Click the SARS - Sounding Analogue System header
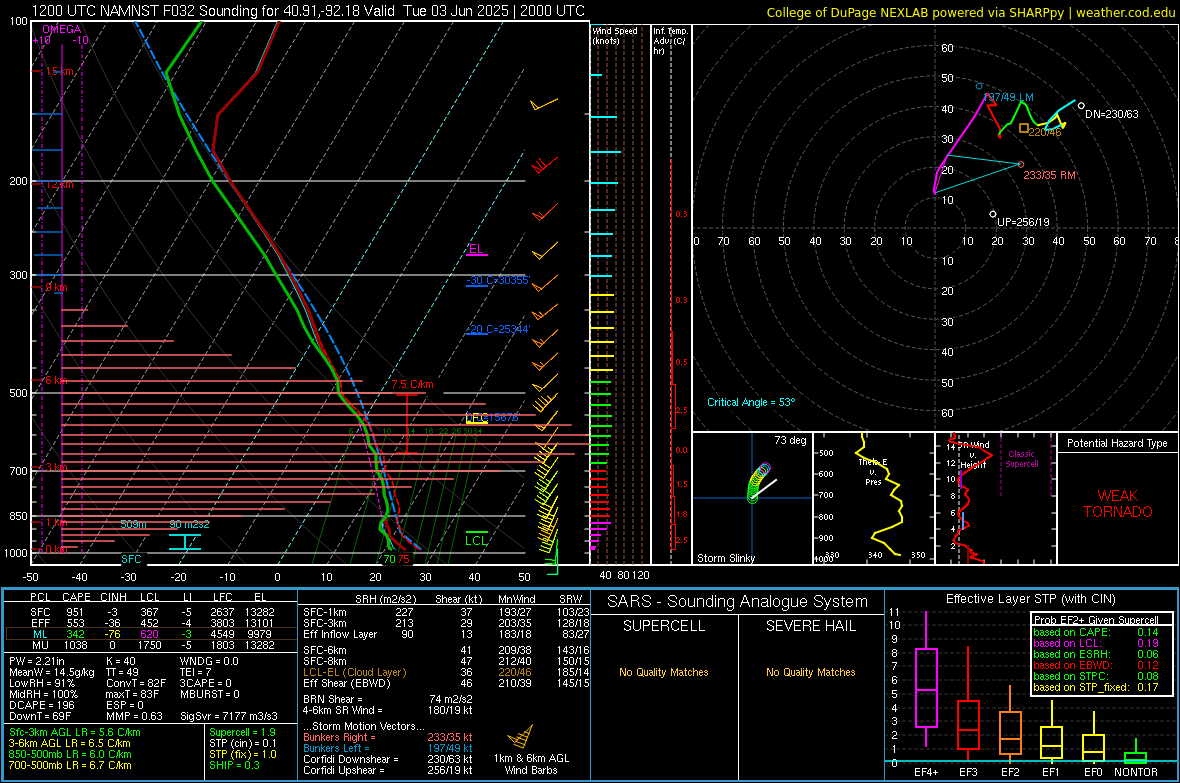Screen dimensions: 1180x783 [x=737, y=602]
